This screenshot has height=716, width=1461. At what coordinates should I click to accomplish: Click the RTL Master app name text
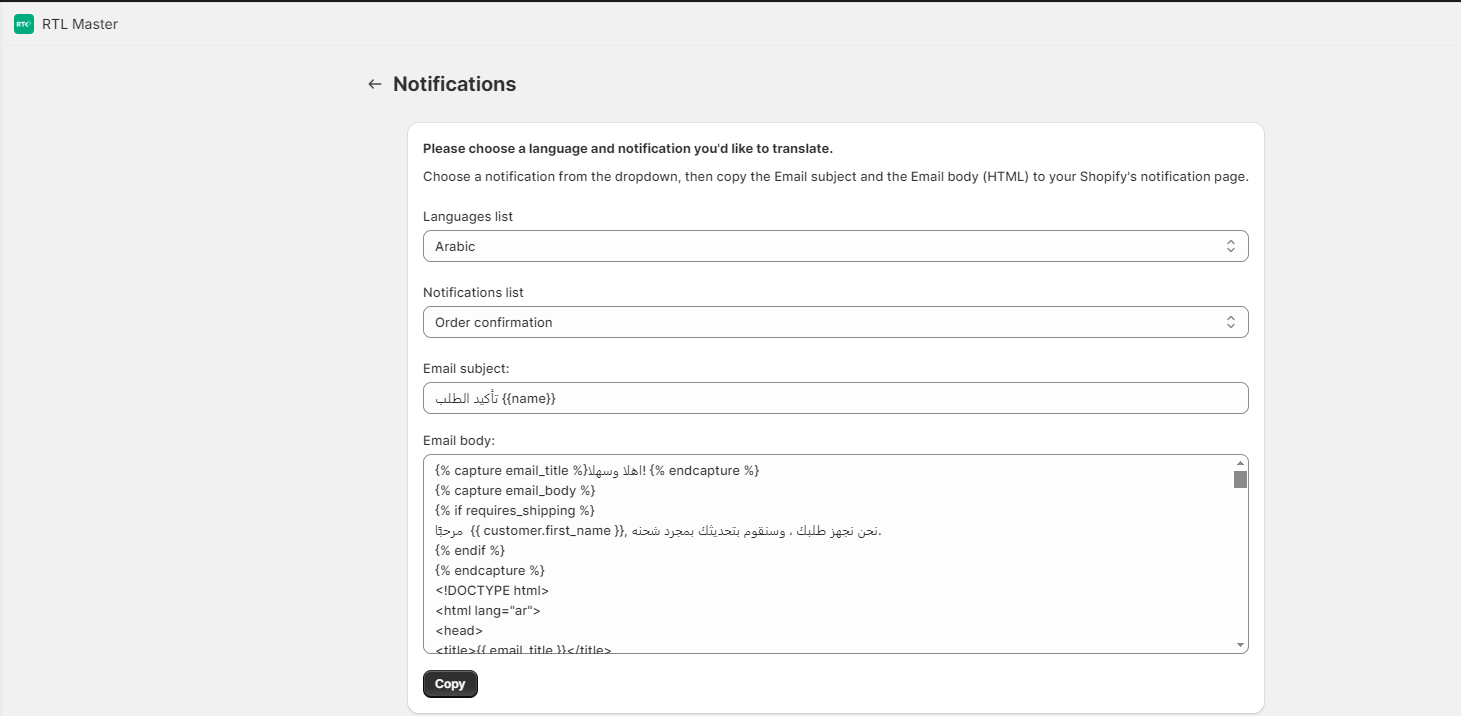[x=80, y=24]
